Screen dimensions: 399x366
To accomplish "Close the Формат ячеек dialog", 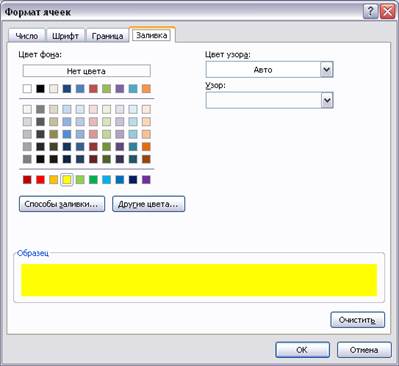I will click(388, 12).
